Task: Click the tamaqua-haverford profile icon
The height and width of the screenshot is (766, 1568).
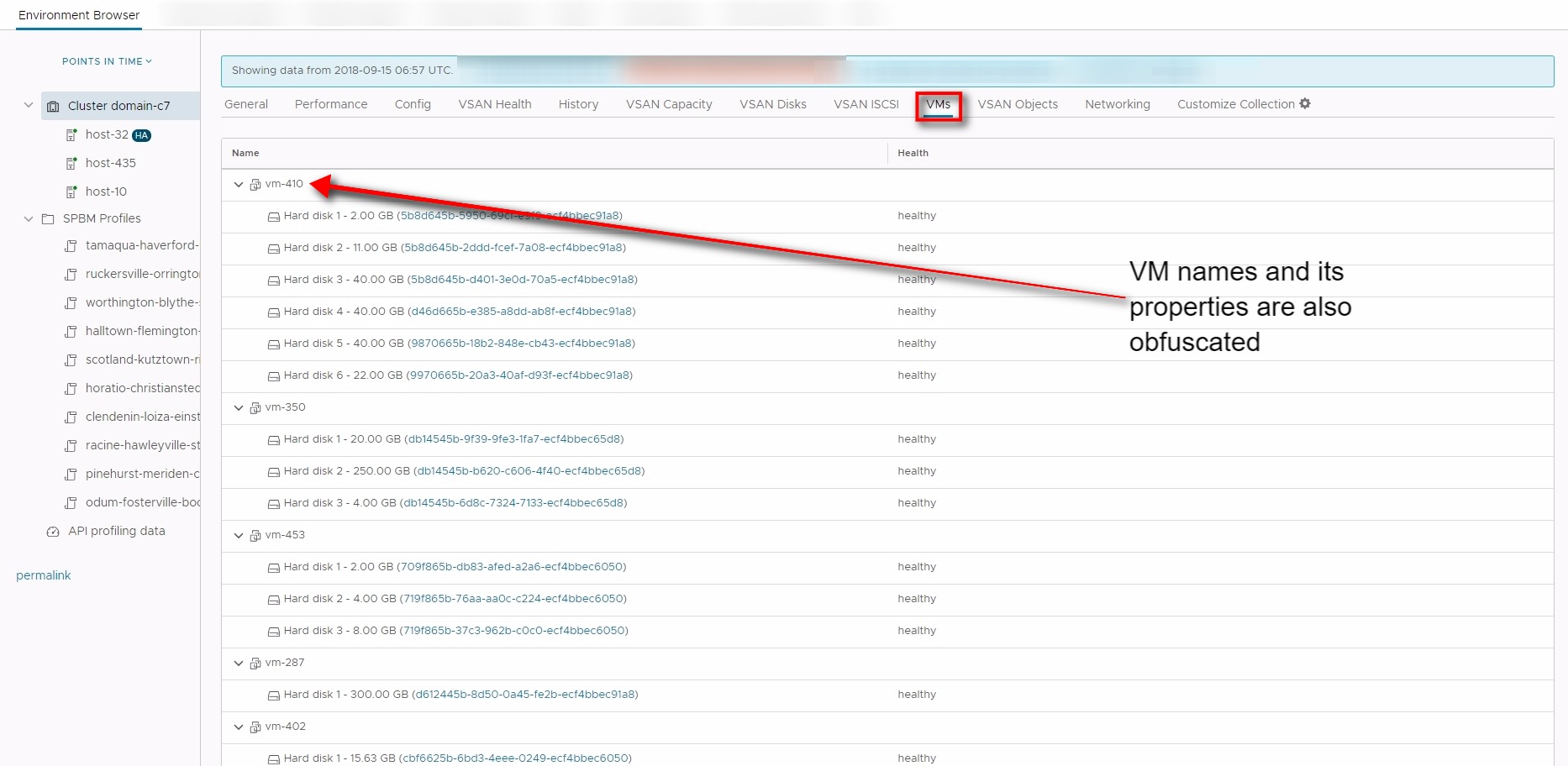Action: tap(71, 246)
